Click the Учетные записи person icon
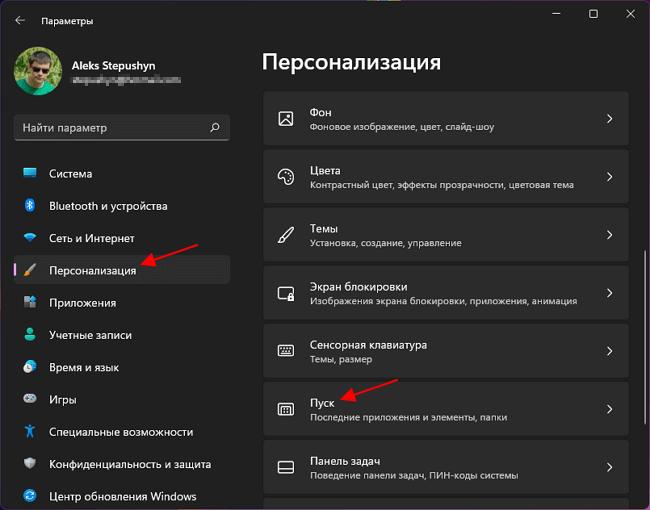 click(30, 334)
